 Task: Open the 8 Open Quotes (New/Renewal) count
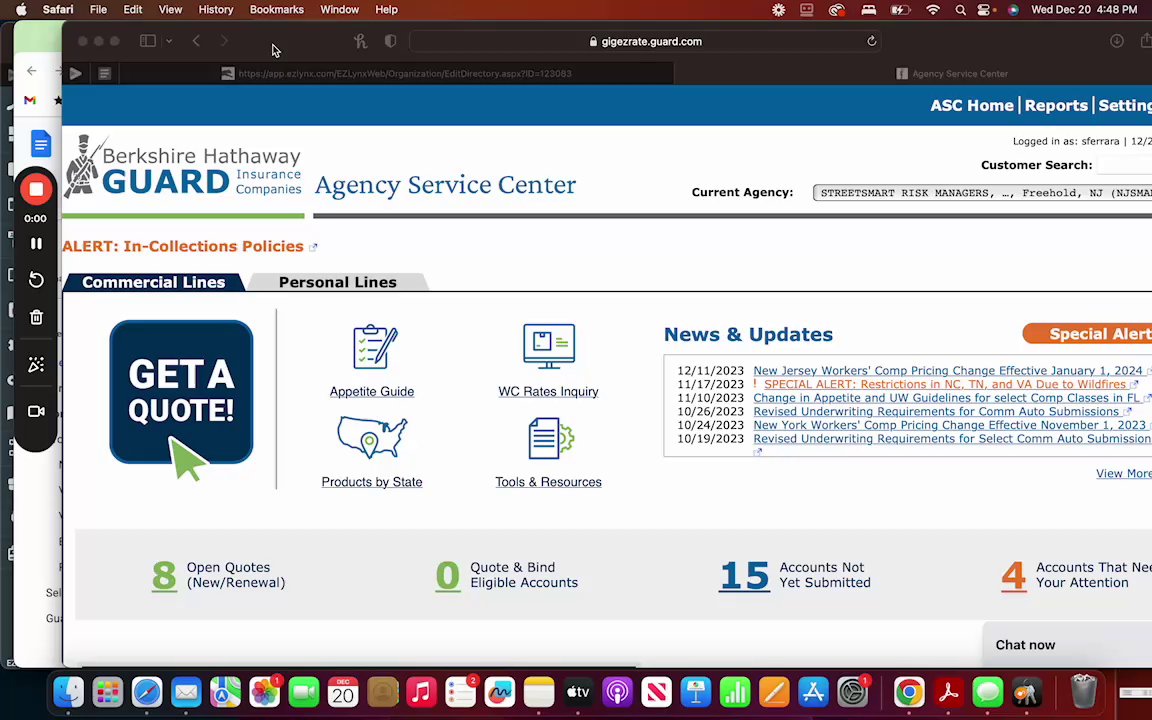pyautogui.click(x=164, y=575)
